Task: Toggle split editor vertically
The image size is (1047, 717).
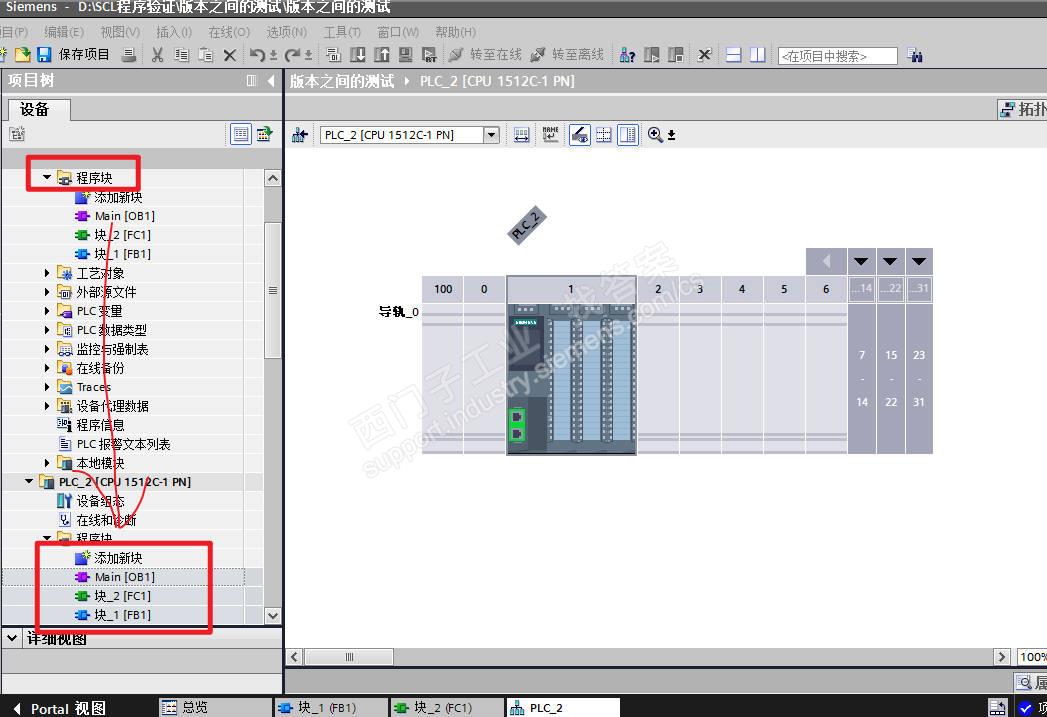Action: (757, 55)
